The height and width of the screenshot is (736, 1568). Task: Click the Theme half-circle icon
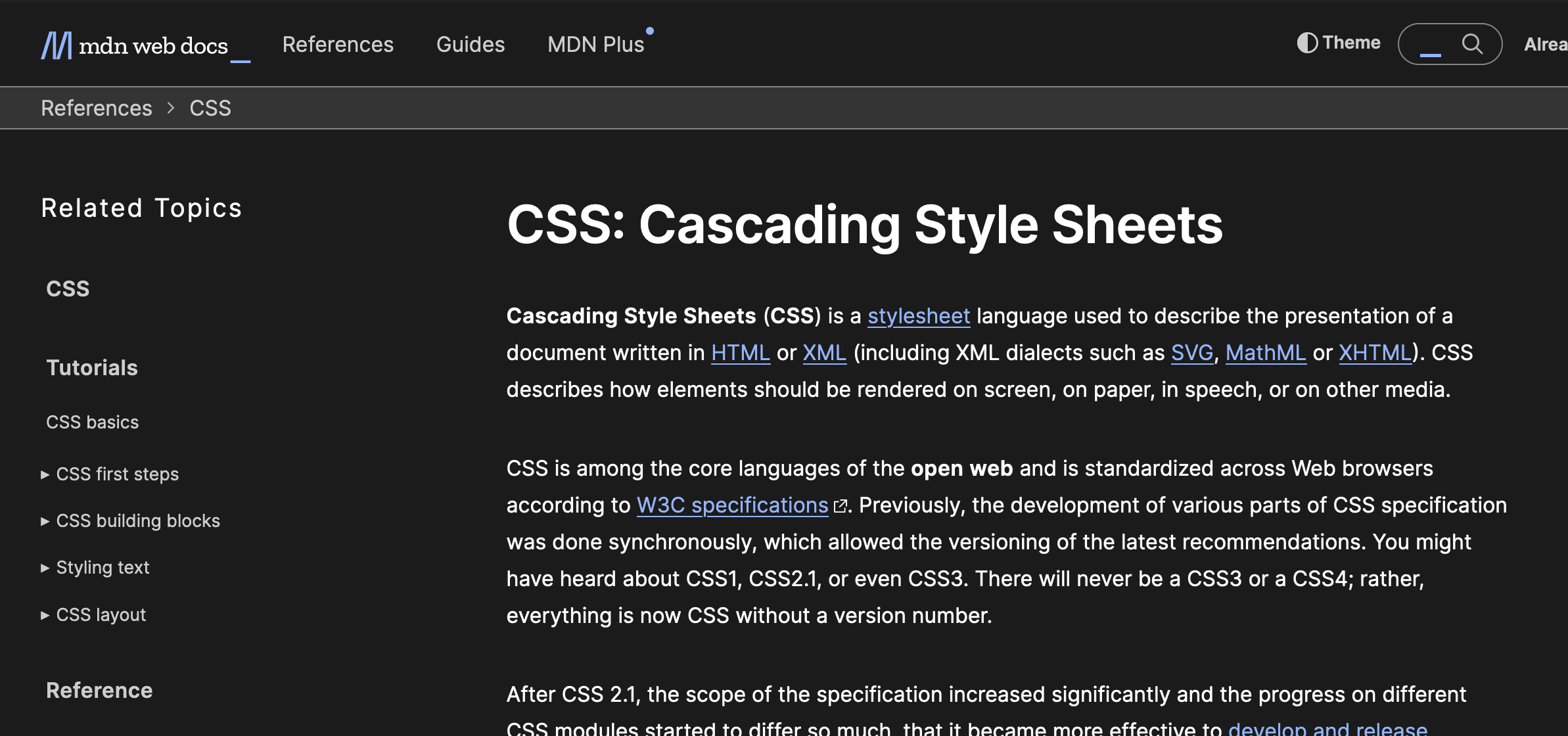click(1307, 43)
